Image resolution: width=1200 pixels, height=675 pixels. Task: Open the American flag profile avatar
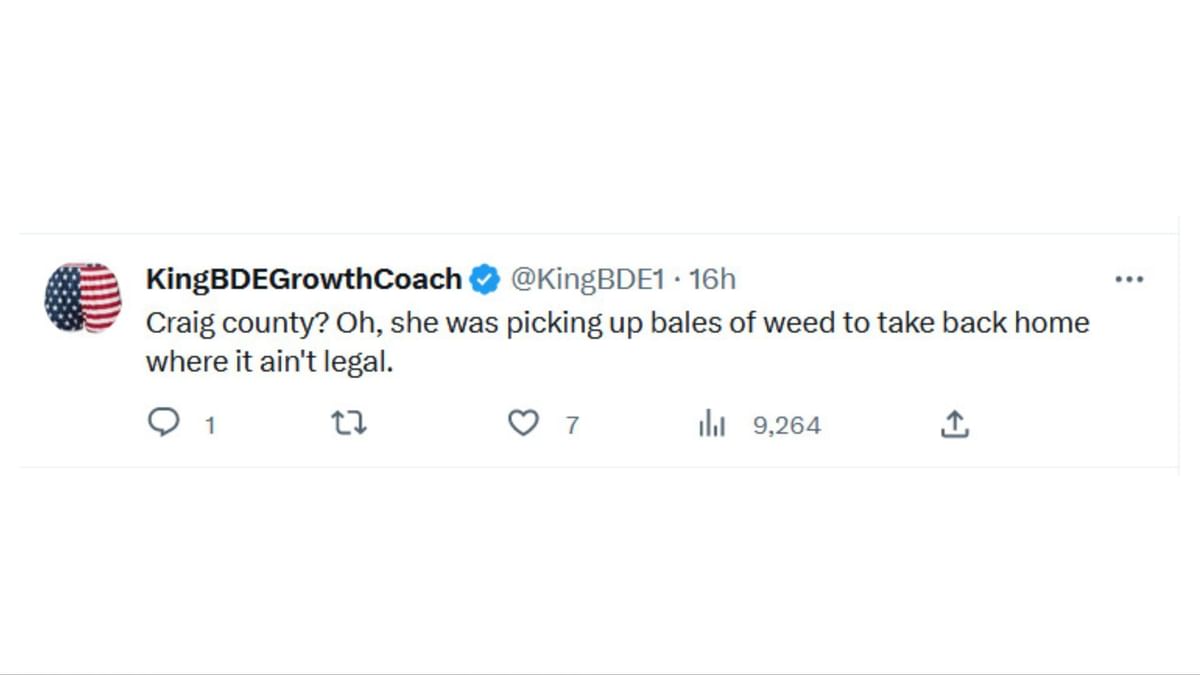coord(83,297)
